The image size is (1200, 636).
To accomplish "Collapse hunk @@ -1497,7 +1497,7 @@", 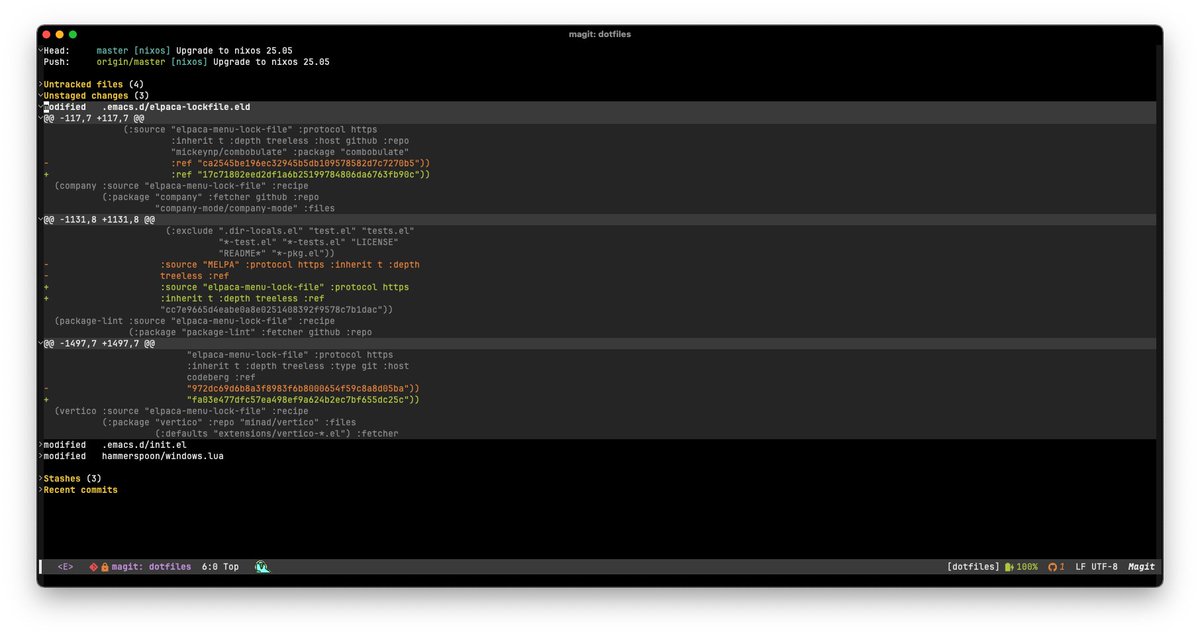I will point(41,343).
